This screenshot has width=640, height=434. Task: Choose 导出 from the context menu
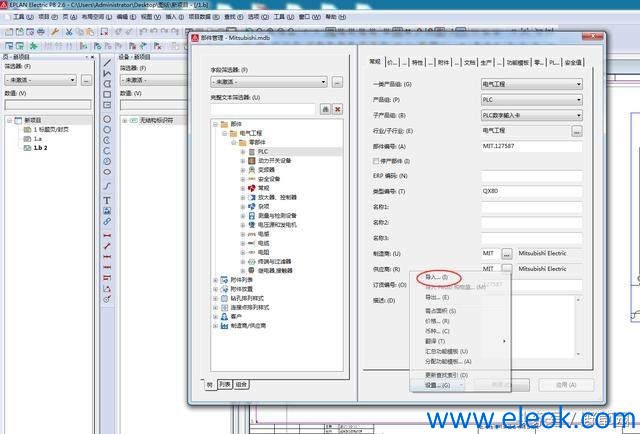coord(437,297)
